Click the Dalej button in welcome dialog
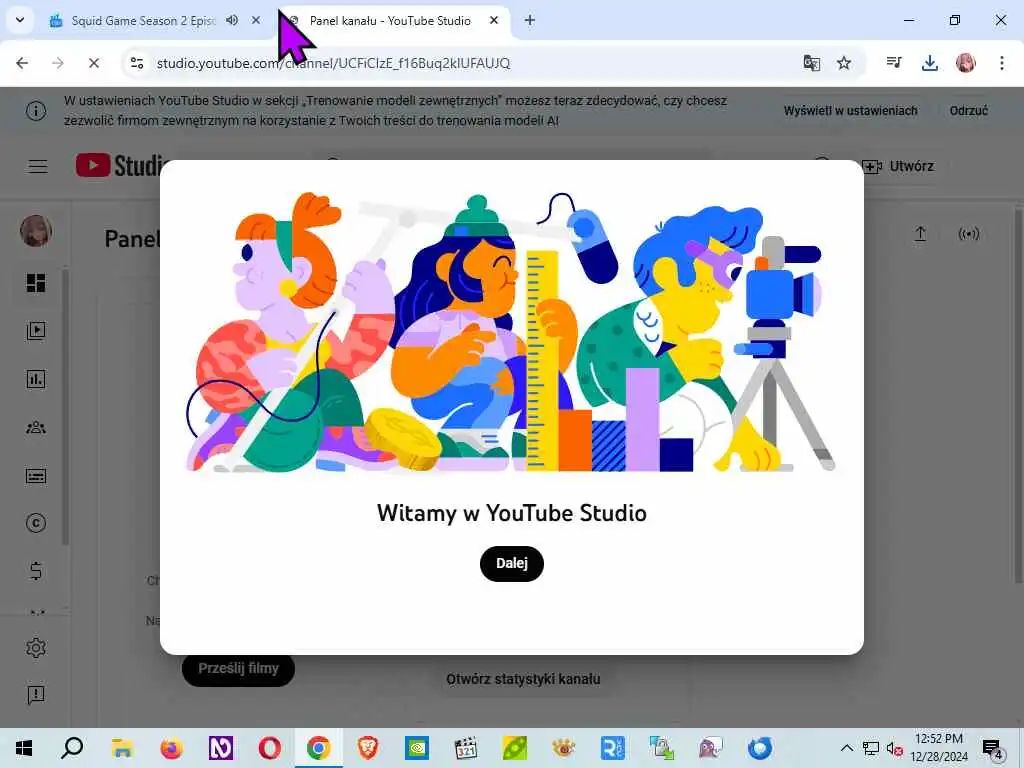The image size is (1024, 768). coord(511,563)
